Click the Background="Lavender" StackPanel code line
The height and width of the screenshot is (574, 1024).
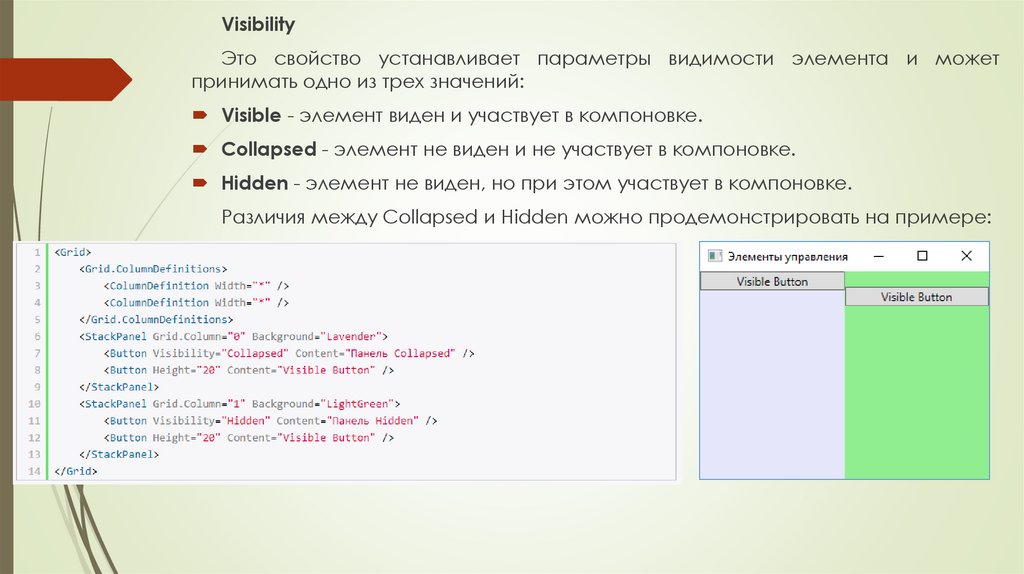233,336
